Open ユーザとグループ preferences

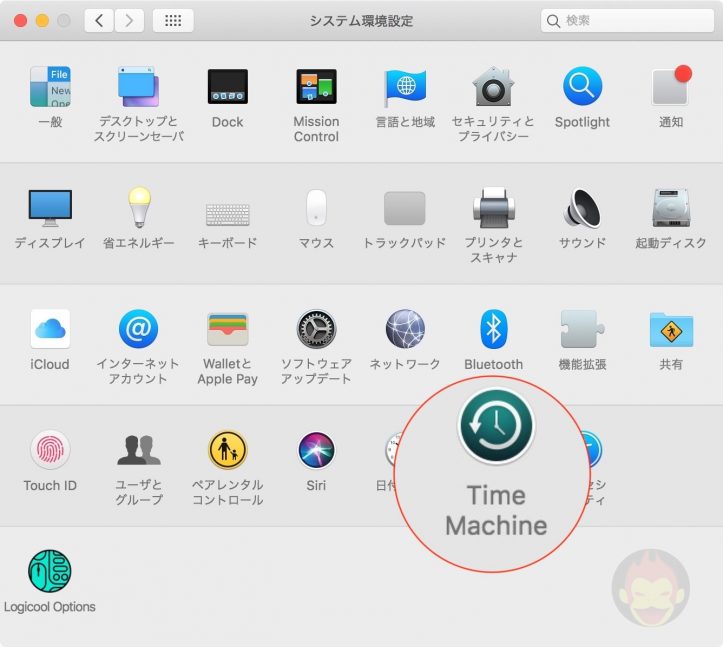point(139,450)
